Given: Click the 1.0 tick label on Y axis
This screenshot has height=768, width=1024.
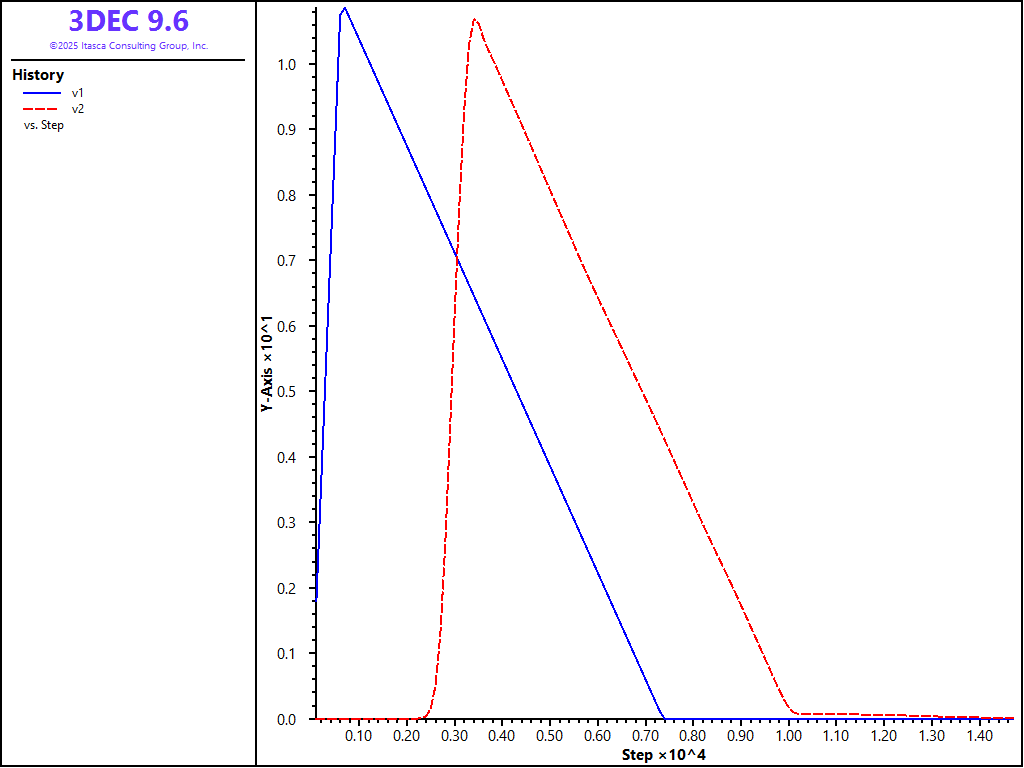Looking at the screenshot, I should click(x=289, y=64).
